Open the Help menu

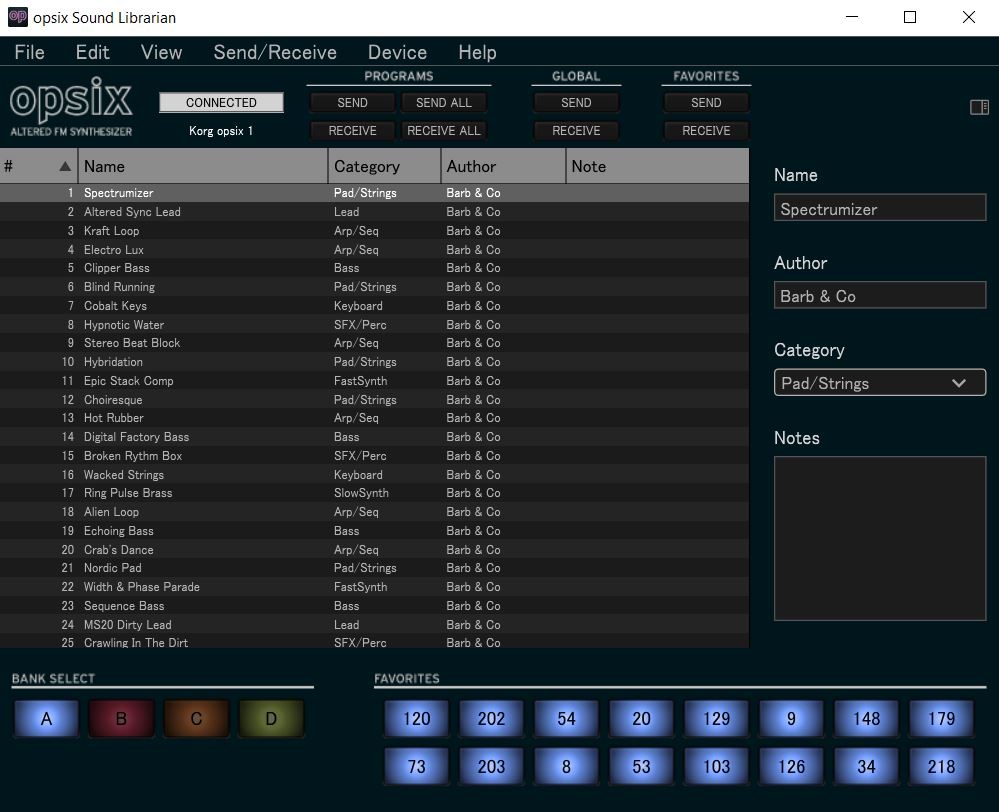(477, 52)
